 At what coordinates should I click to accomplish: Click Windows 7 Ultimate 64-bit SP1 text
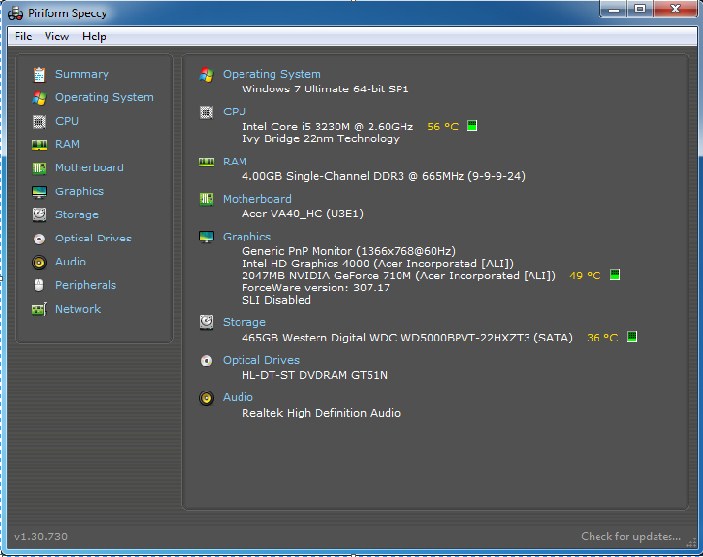[x=325, y=89]
